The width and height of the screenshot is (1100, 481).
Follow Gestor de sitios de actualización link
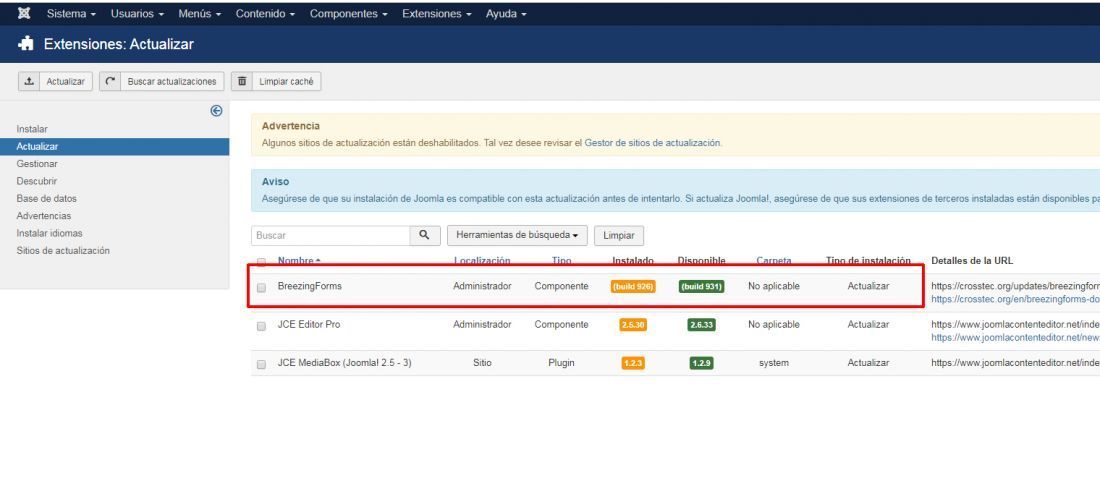[652, 142]
